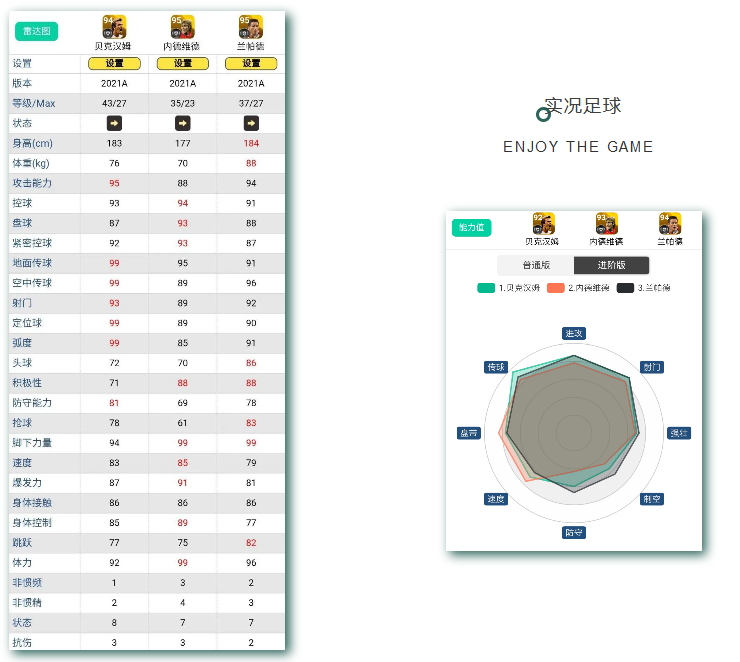Viewport: 740px width, 662px height.
Task: Click the ENJOY THE GAME text
Action: click(578, 147)
